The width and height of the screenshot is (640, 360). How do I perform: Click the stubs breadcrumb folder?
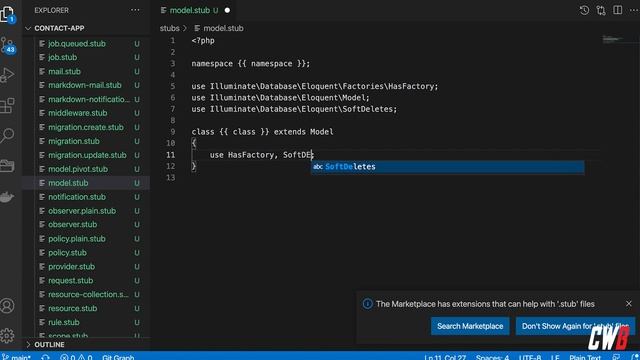click(x=169, y=28)
